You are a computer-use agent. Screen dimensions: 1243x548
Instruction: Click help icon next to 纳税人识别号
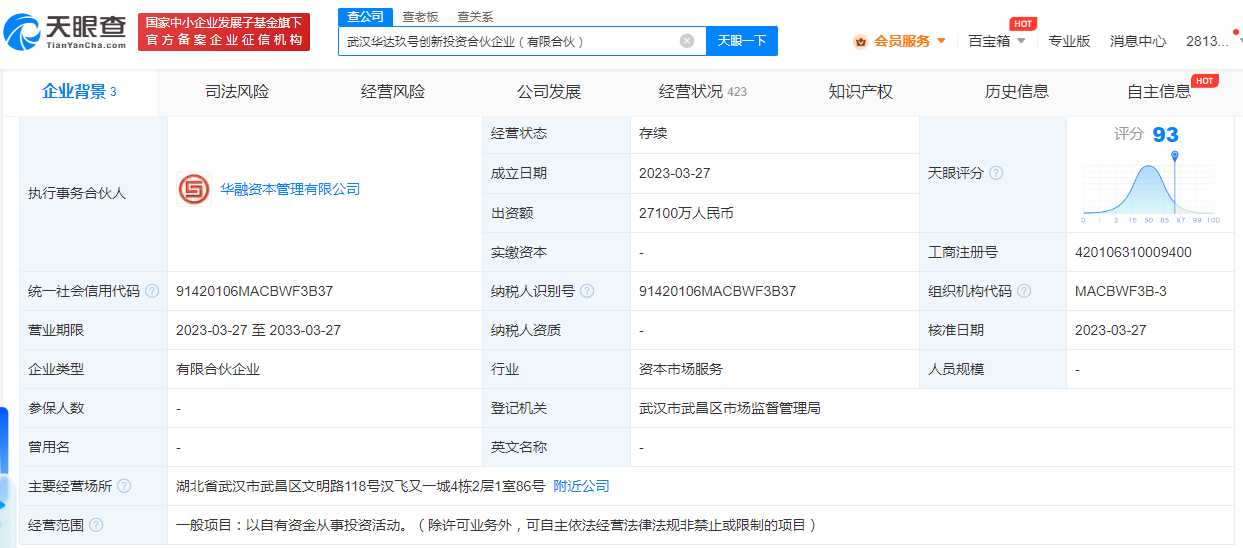coord(587,291)
